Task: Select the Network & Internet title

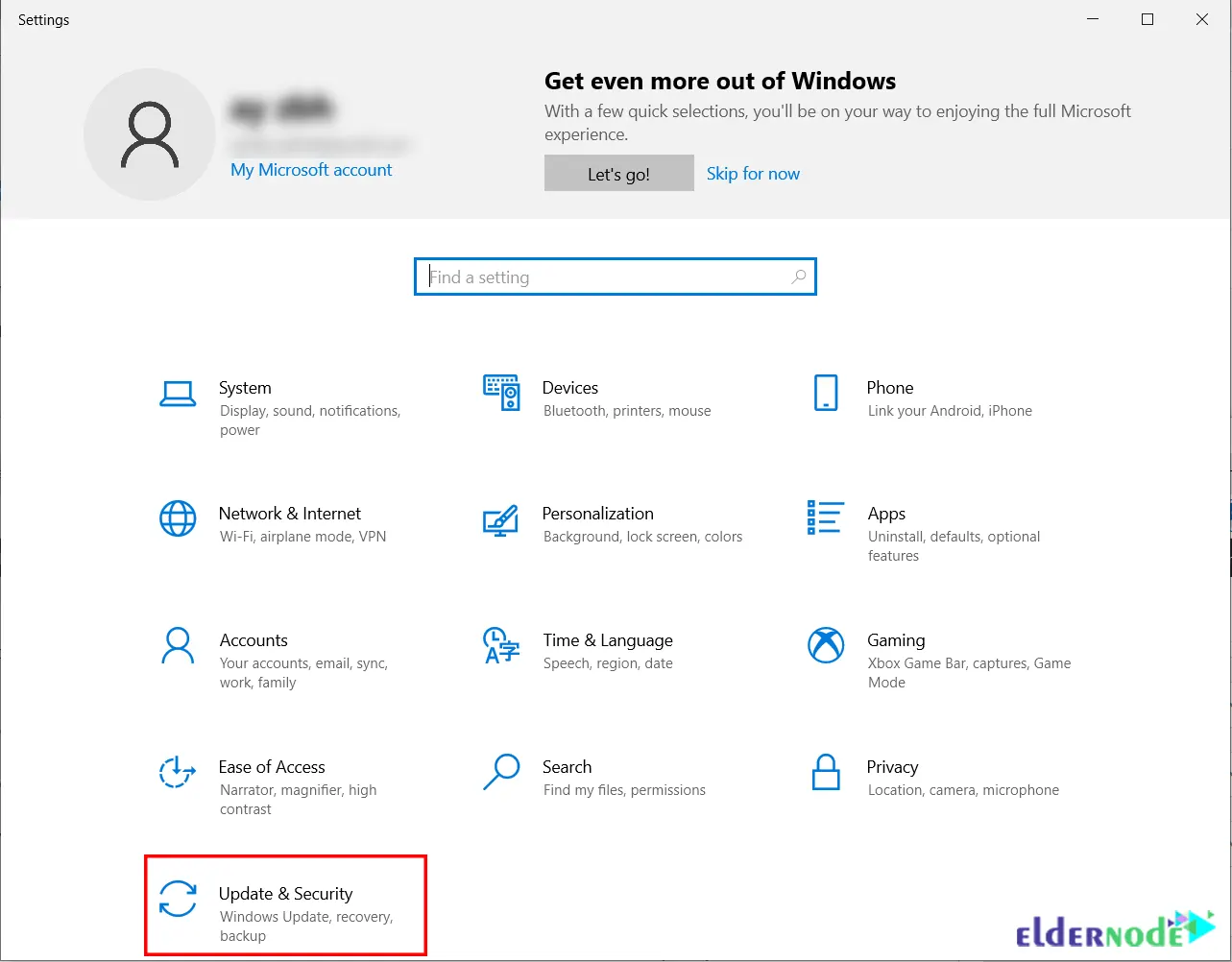Action: (x=290, y=514)
